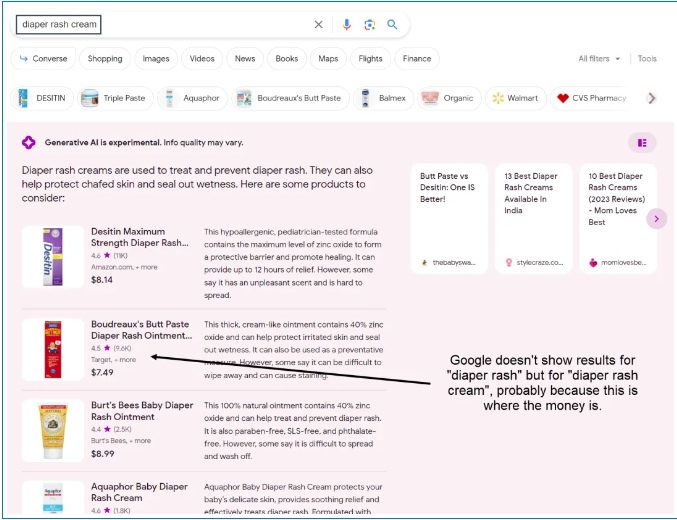Open Boudreaux's Butt Paste Diaper Rash Ointment title
The image size is (677, 520).
coord(141,330)
